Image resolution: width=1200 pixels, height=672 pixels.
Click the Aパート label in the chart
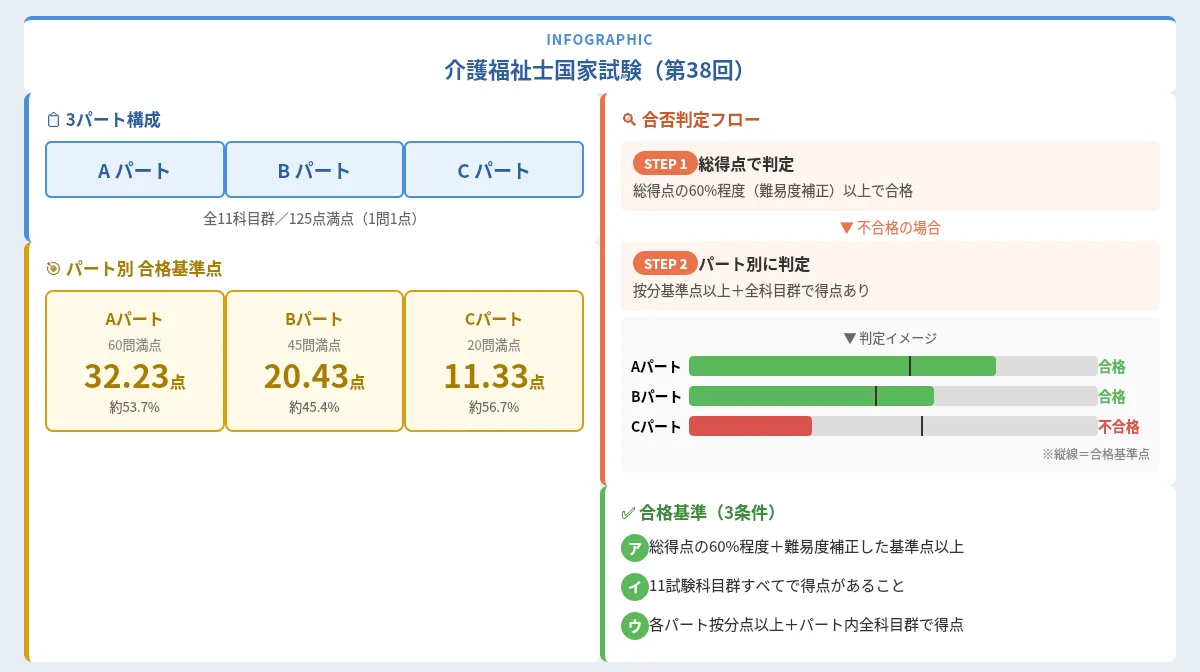tap(656, 366)
